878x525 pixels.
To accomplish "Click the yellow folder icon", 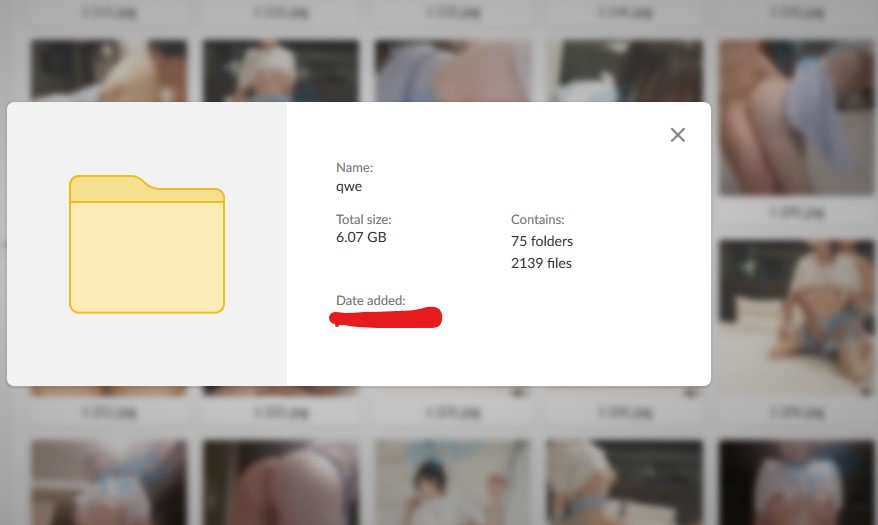I will pos(147,244).
